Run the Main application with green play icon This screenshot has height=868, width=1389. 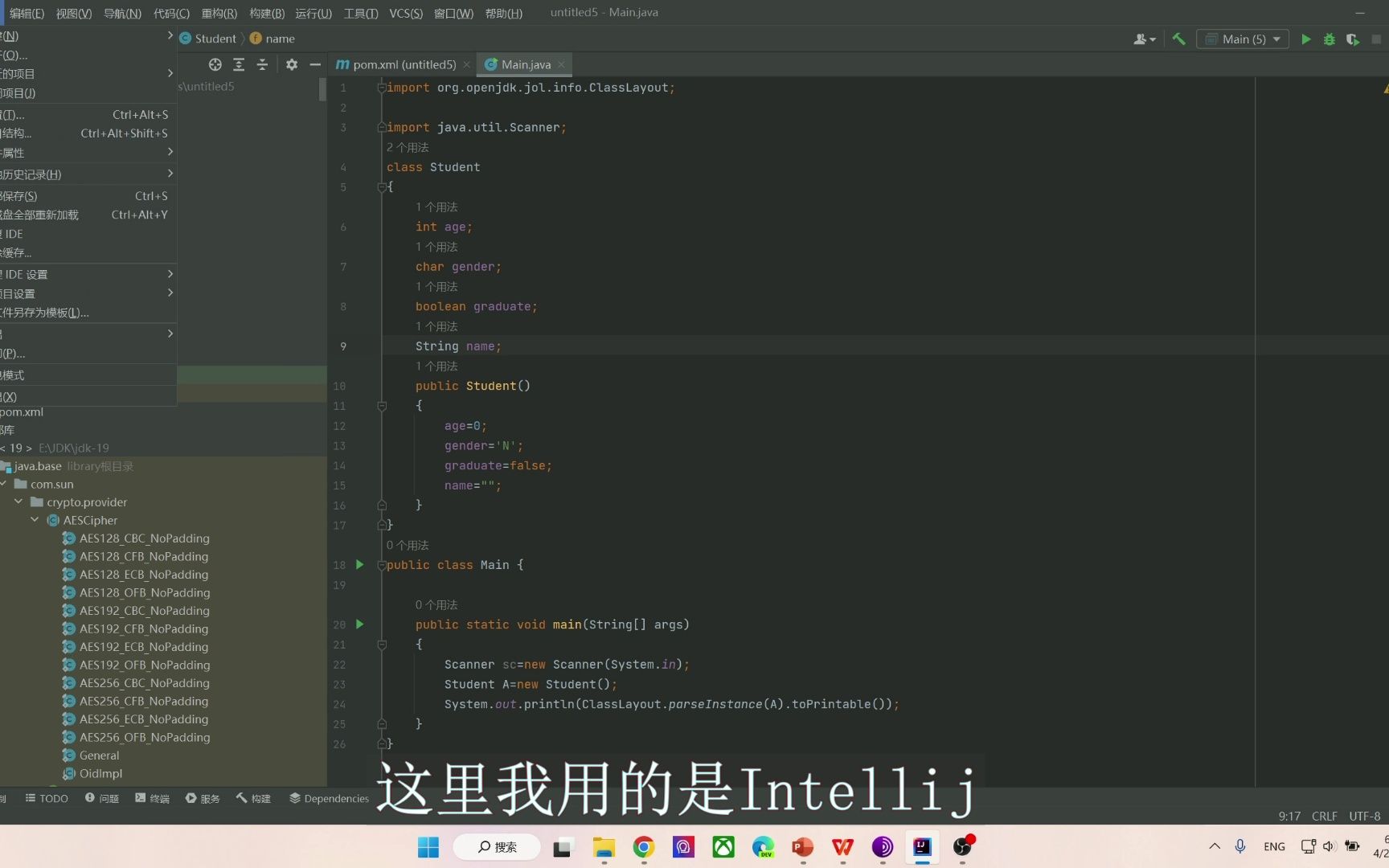click(1305, 39)
